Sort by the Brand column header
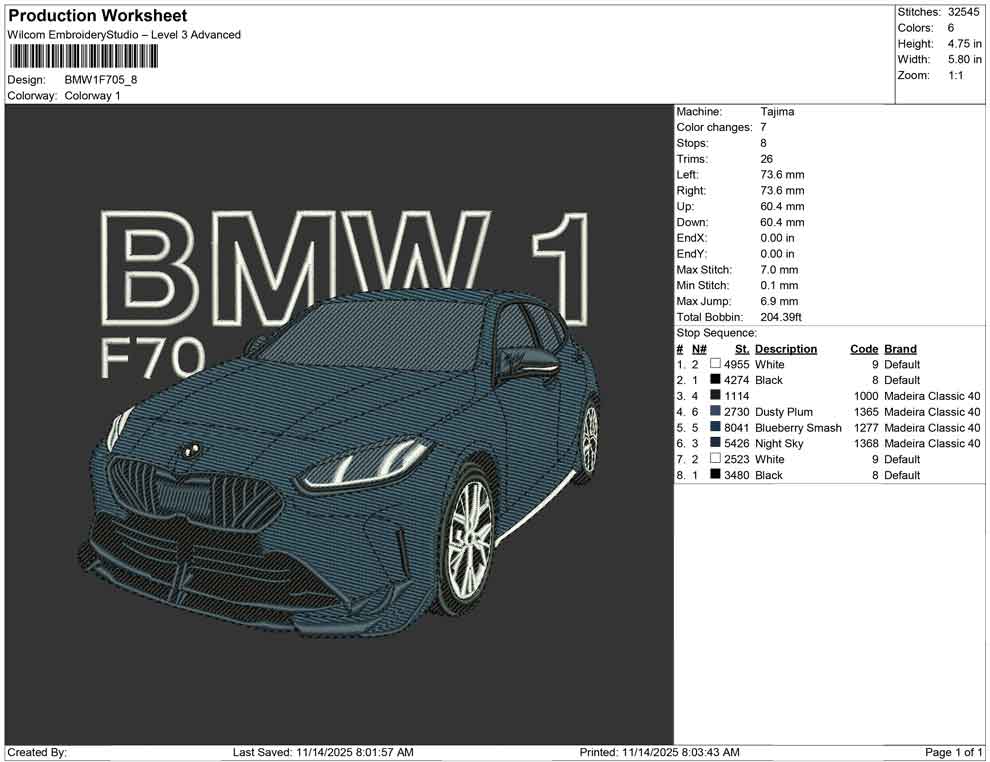990x762 pixels. click(900, 349)
